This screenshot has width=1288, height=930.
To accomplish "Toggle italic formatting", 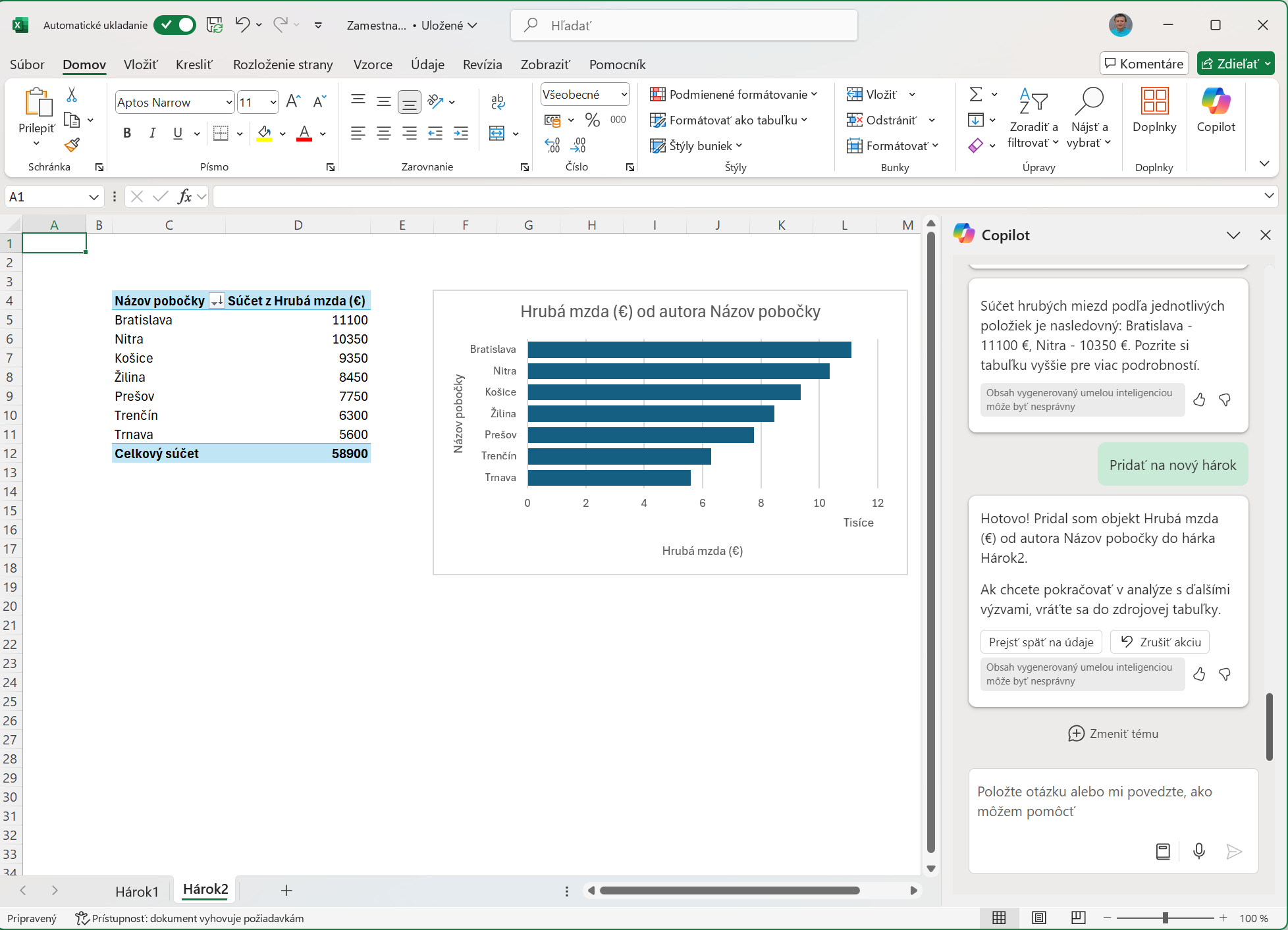I will pos(152,134).
